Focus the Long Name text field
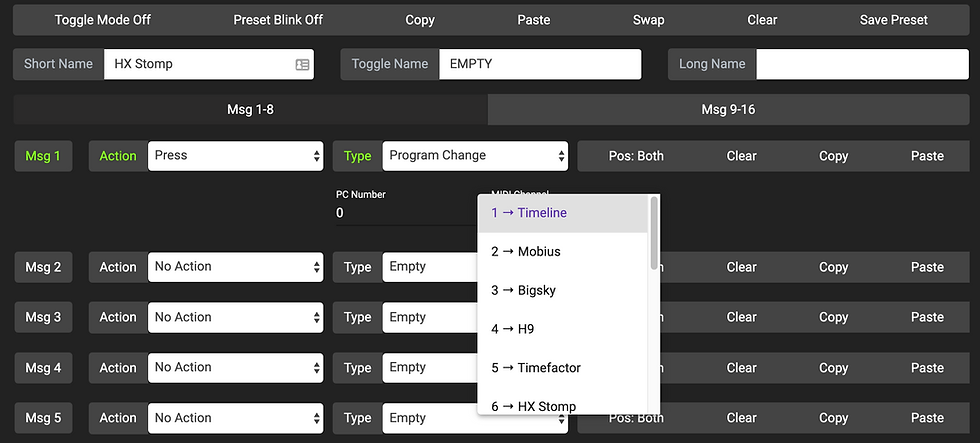Viewport: 980px width, 443px height. point(866,64)
